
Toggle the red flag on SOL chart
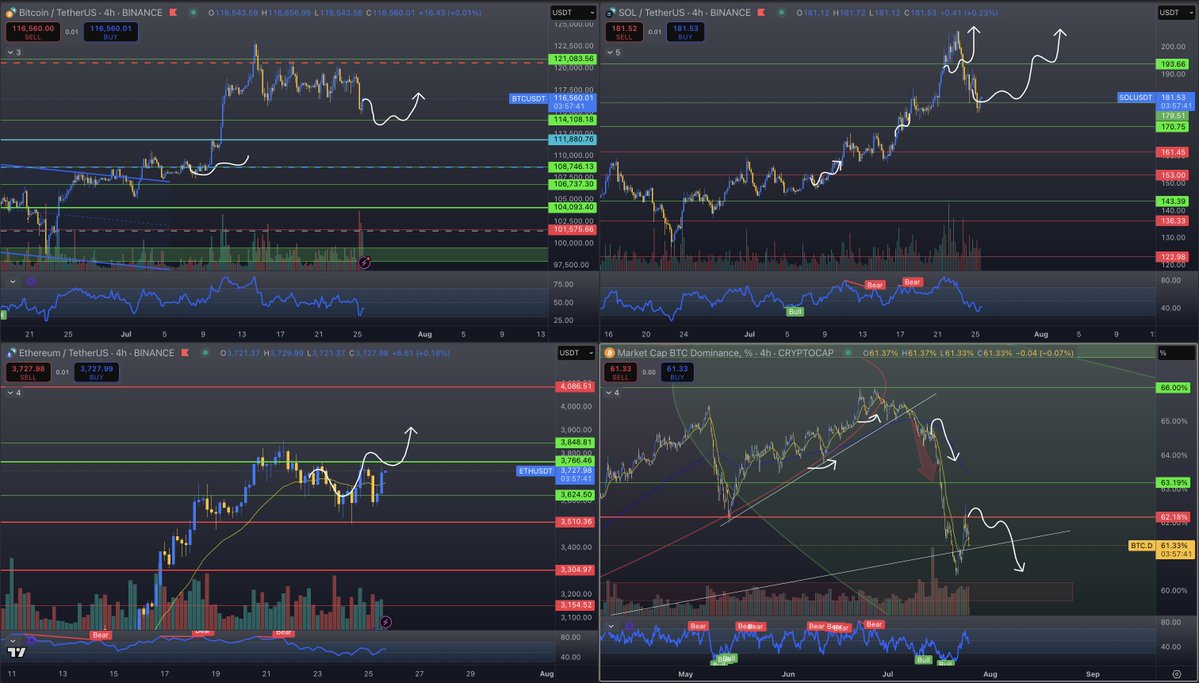[x=761, y=12]
